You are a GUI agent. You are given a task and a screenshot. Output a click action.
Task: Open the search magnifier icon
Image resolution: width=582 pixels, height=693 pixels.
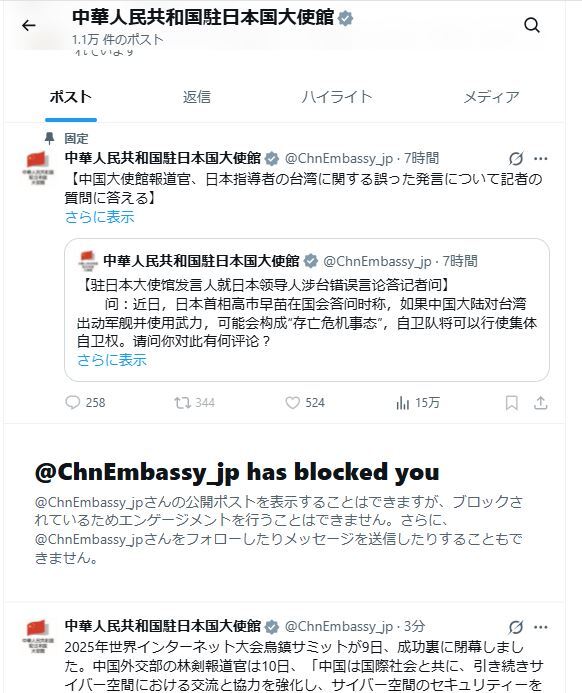[532, 25]
